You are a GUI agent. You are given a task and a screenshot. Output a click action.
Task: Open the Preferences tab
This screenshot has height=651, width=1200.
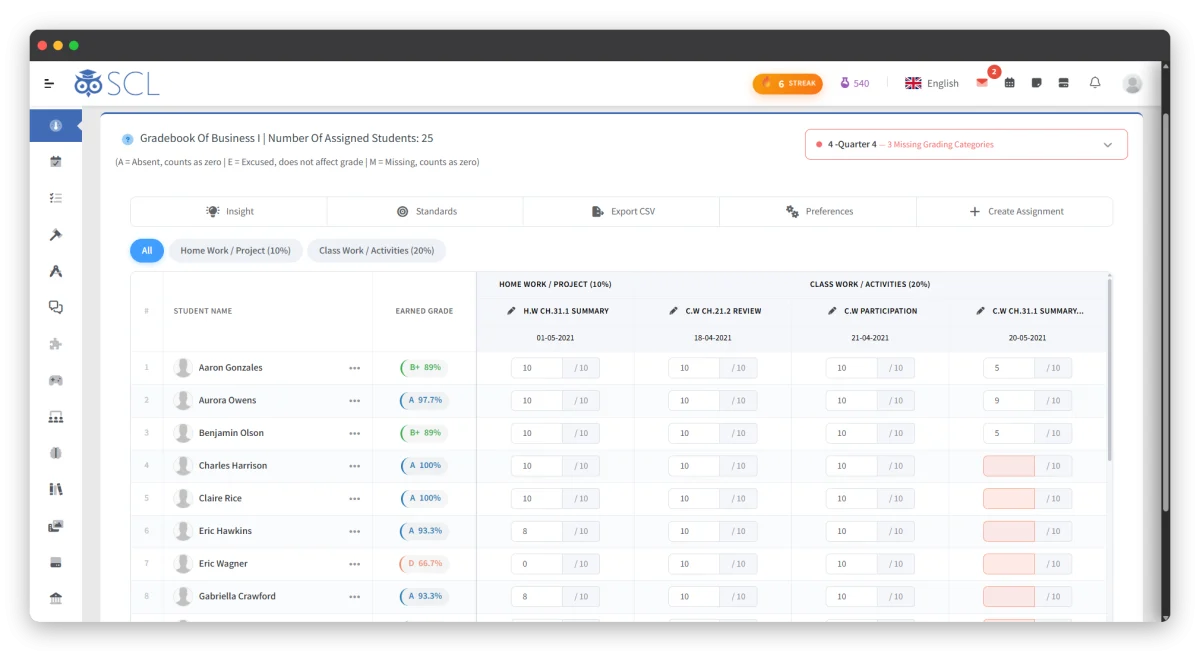(818, 211)
